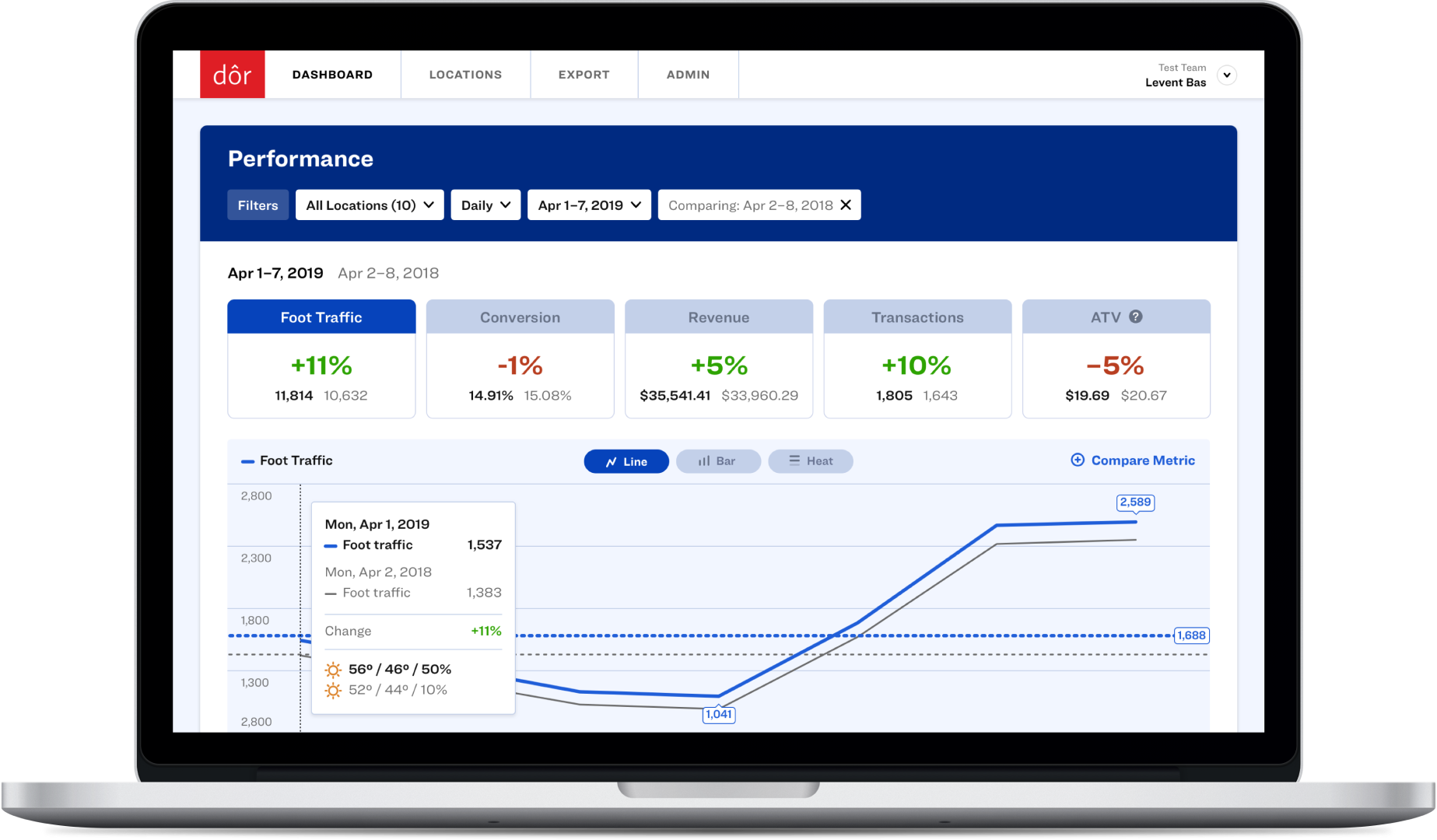Select the Revenue metric card
This screenshot has width=1437, height=840.
coord(719,359)
